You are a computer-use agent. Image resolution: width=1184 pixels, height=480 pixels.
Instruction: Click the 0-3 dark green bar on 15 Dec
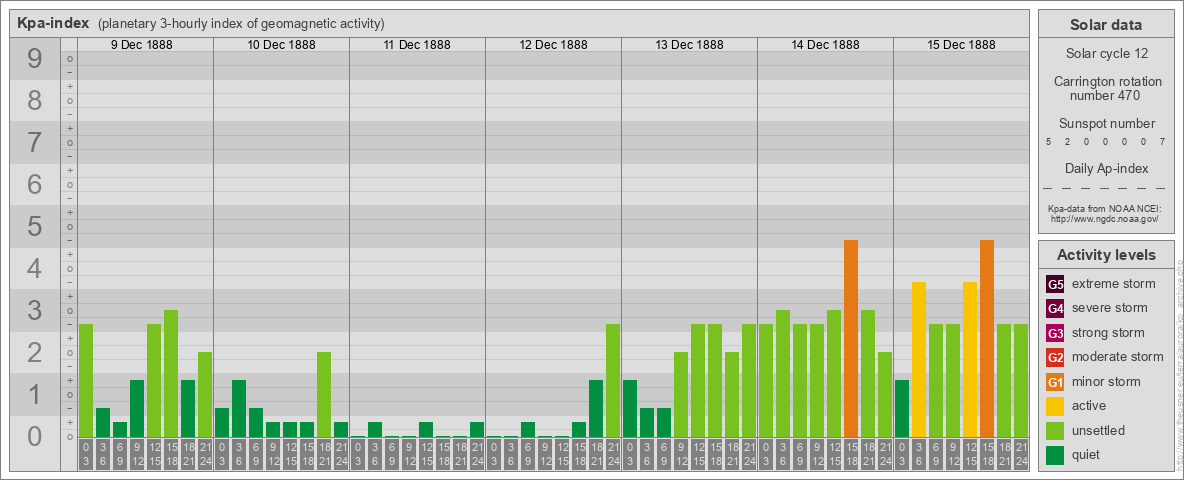click(902, 408)
